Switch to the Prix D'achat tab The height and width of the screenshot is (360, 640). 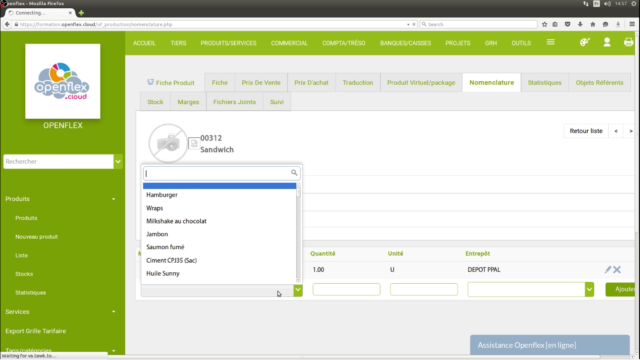click(x=311, y=82)
